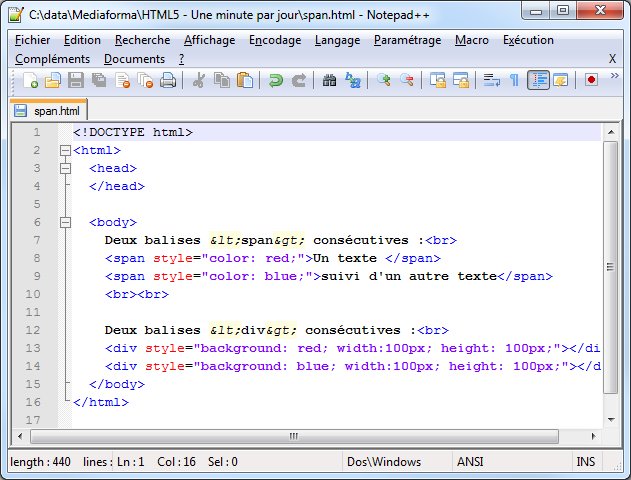Open the Encodage menu
Image resolution: width=631 pixels, height=480 pixels.
(x=275, y=40)
